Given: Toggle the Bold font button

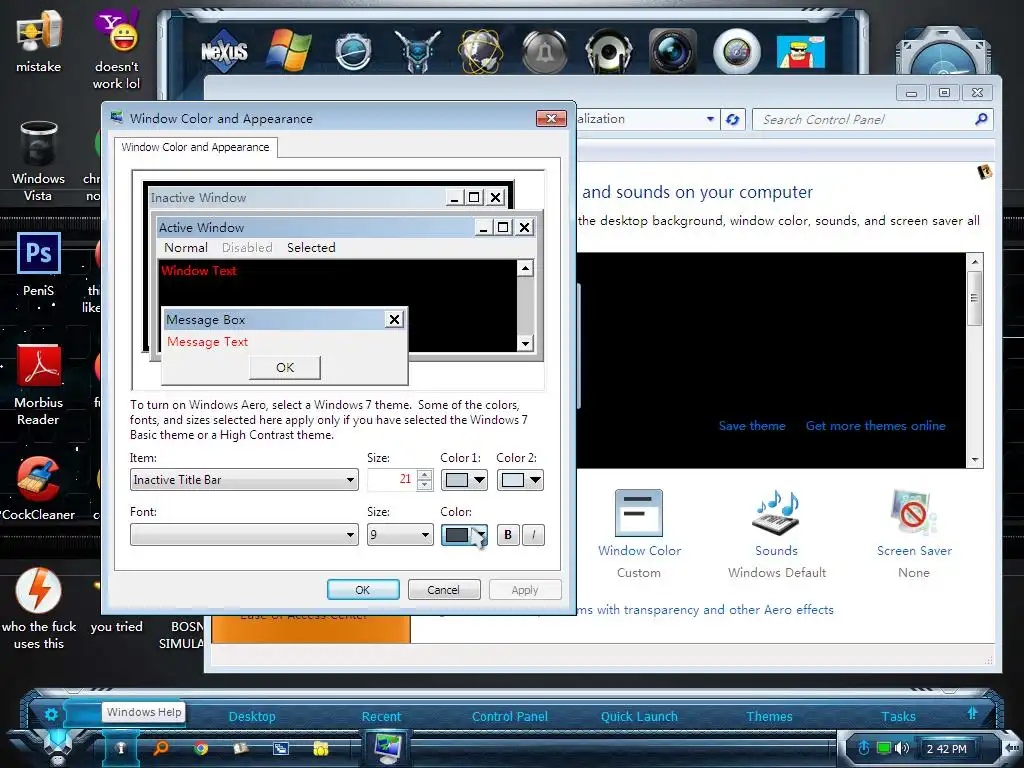Looking at the screenshot, I should [x=508, y=535].
